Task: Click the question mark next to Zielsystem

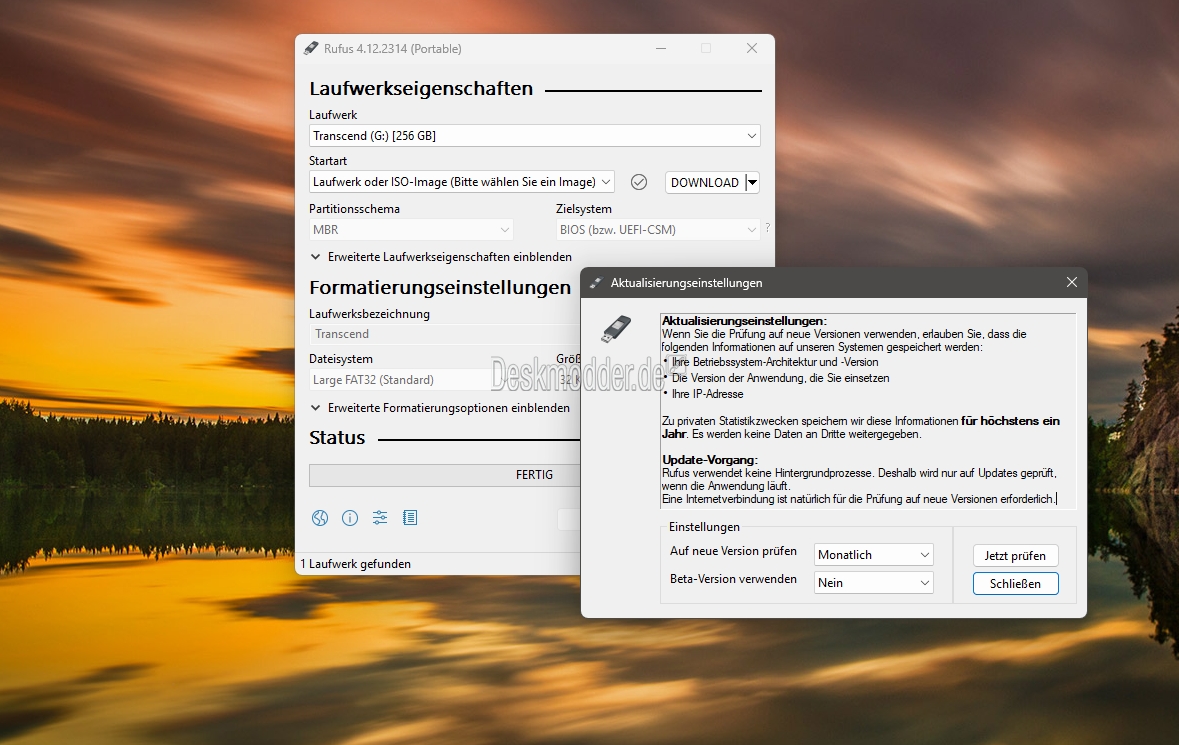Action: coord(767,228)
